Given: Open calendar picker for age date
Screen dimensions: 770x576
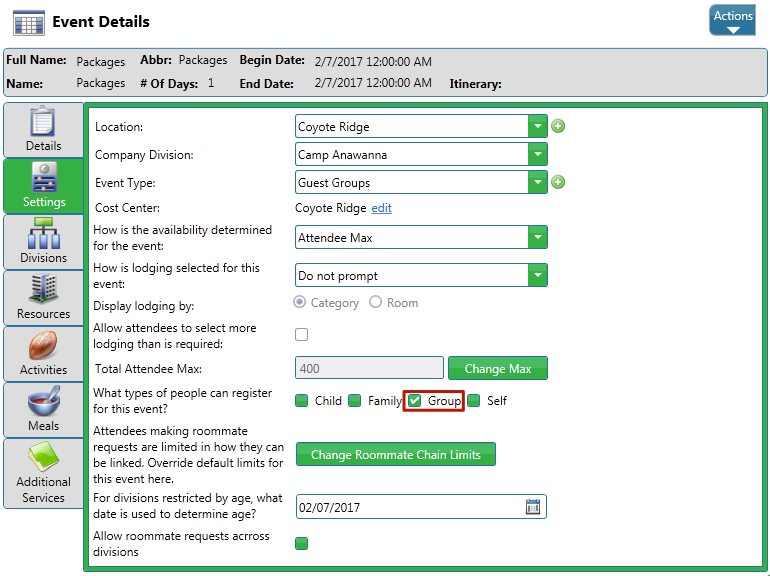Looking at the screenshot, I should 533,507.
